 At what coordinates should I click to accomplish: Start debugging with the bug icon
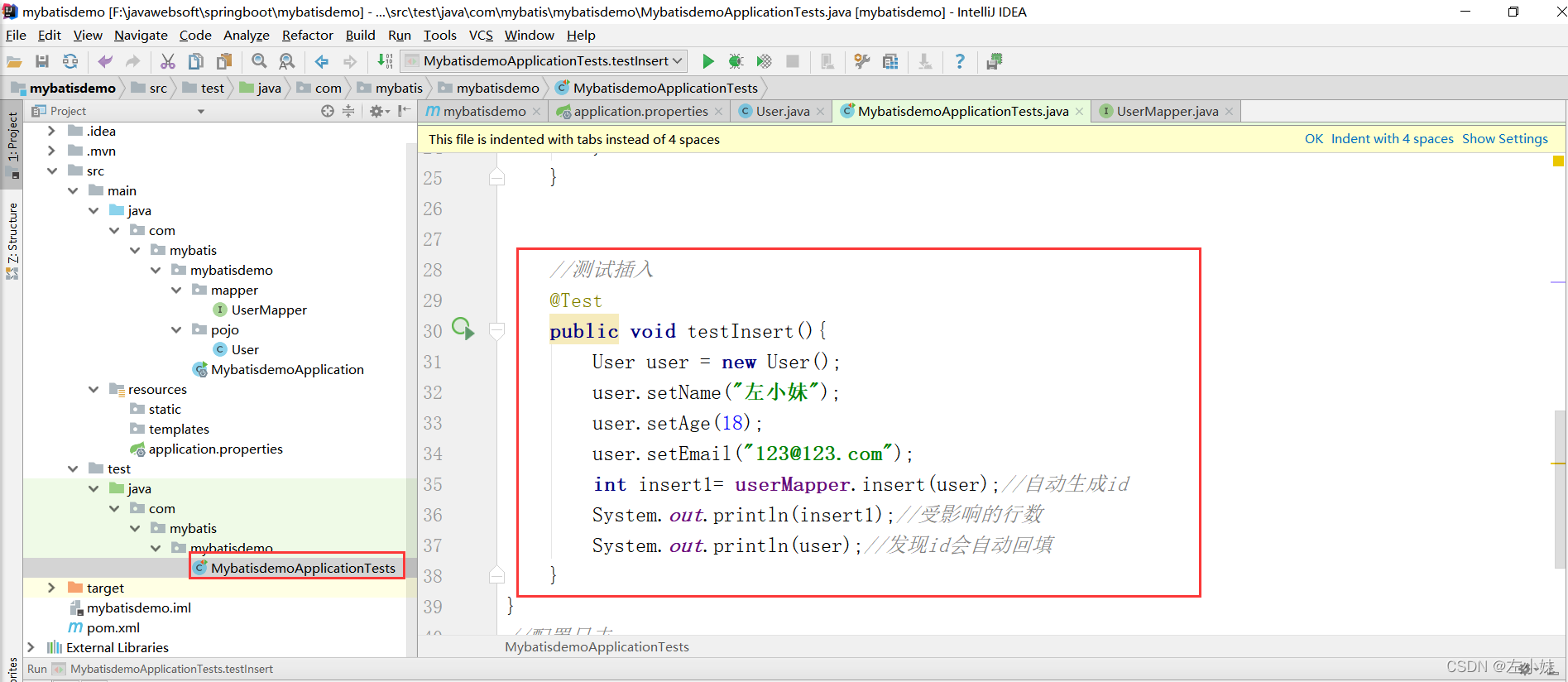736,61
